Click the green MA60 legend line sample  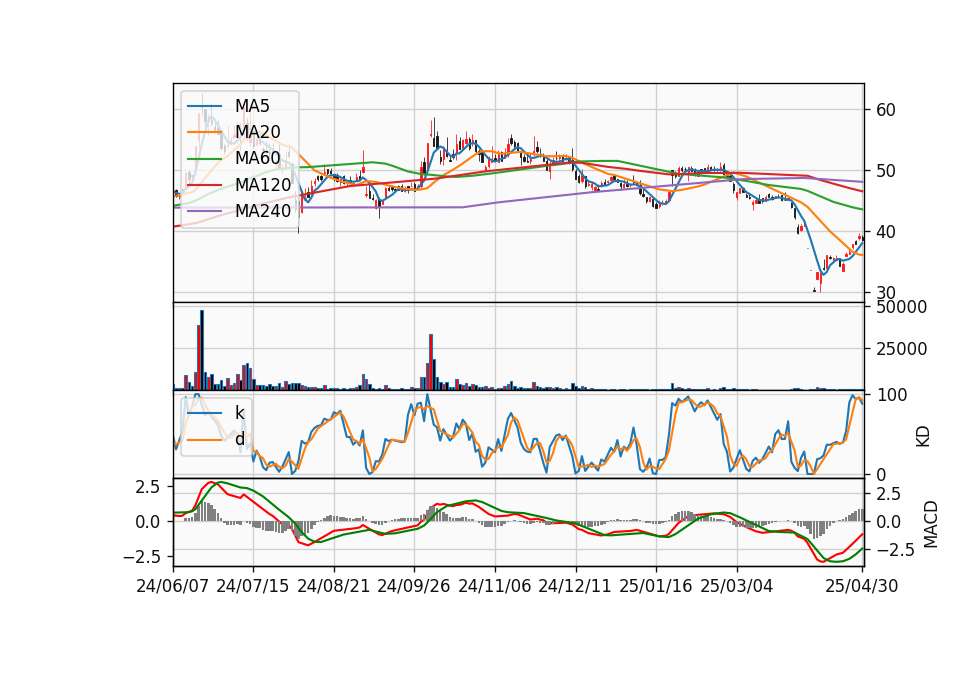pyautogui.click(x=204, y=159)
